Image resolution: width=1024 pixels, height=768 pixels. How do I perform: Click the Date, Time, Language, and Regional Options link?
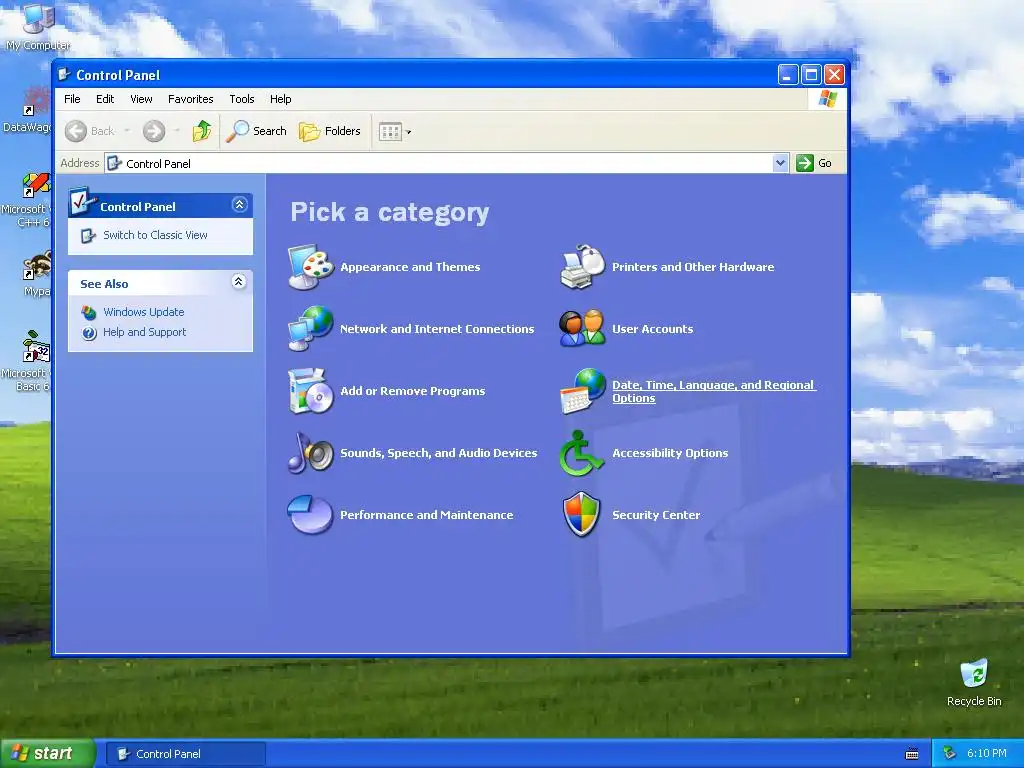(714, 391)
